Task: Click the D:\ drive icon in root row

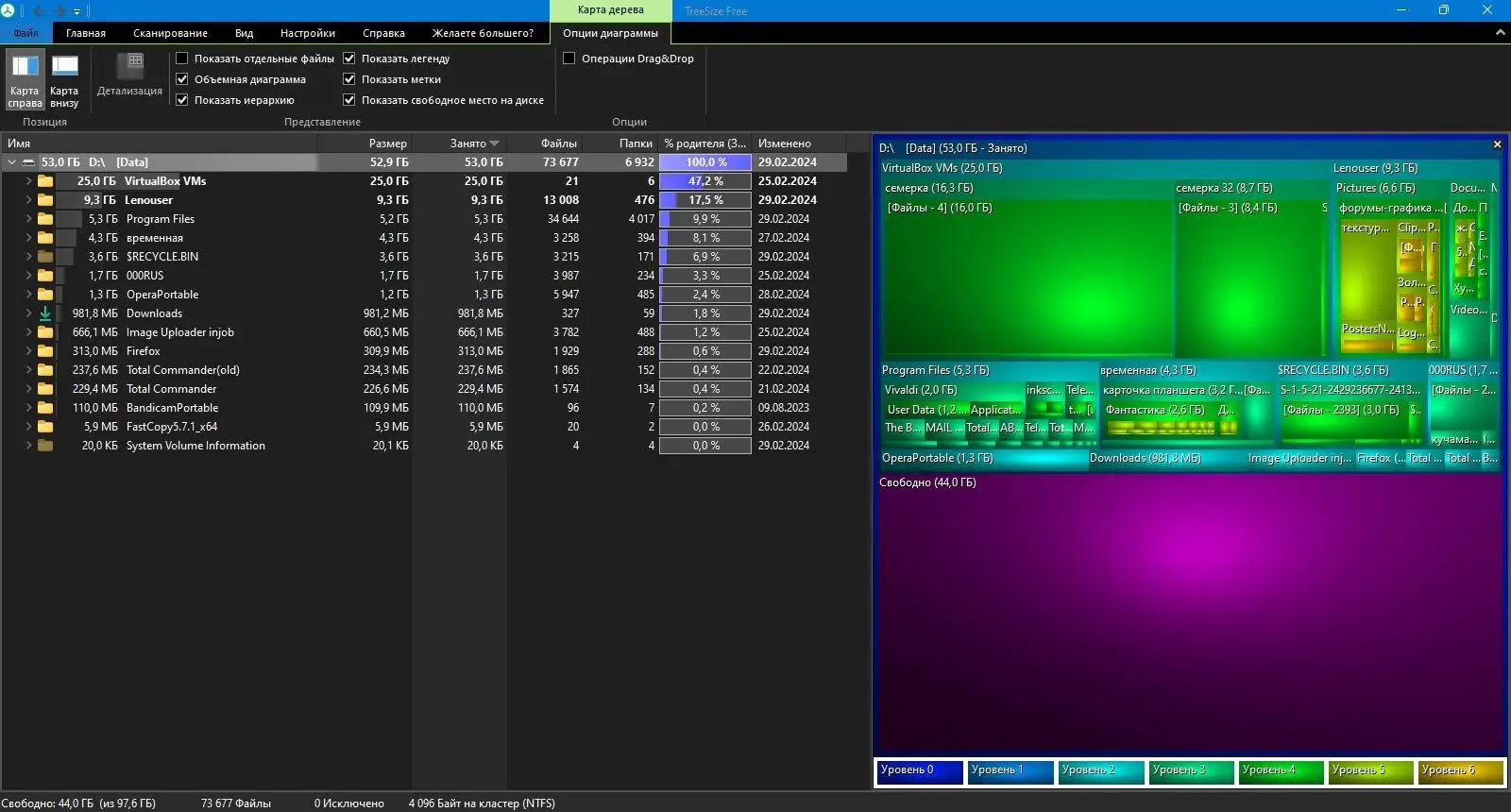Action: 28,162
